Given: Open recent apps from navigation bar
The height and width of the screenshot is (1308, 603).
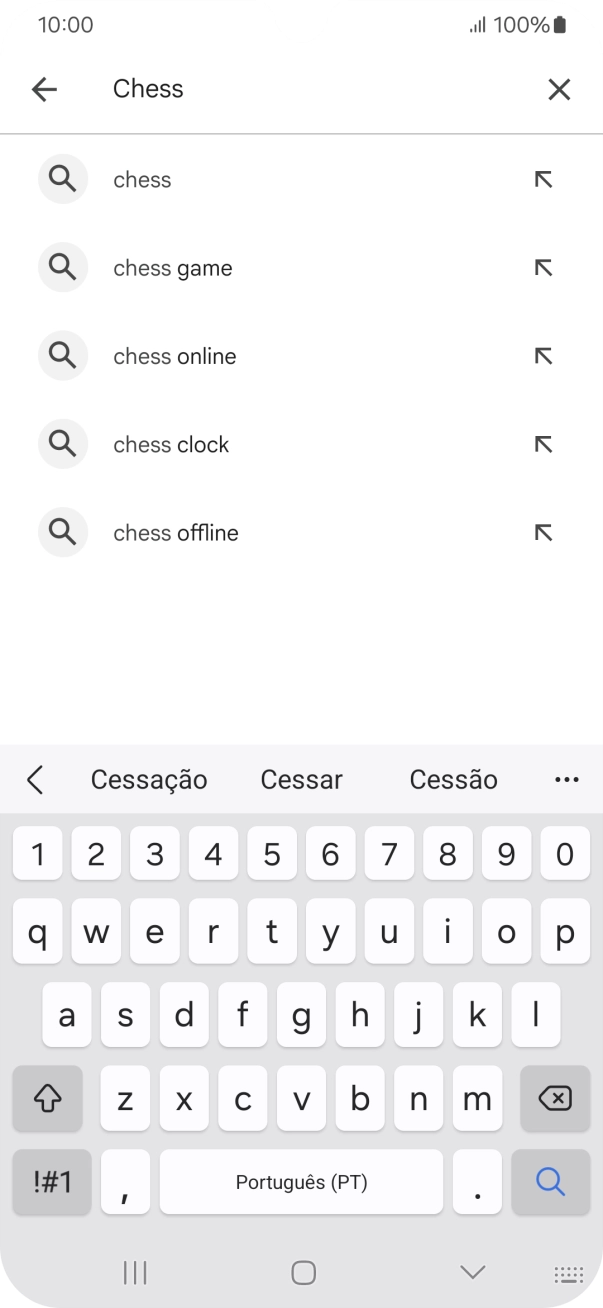Looking at the screenshot, I should [133, 1273].
